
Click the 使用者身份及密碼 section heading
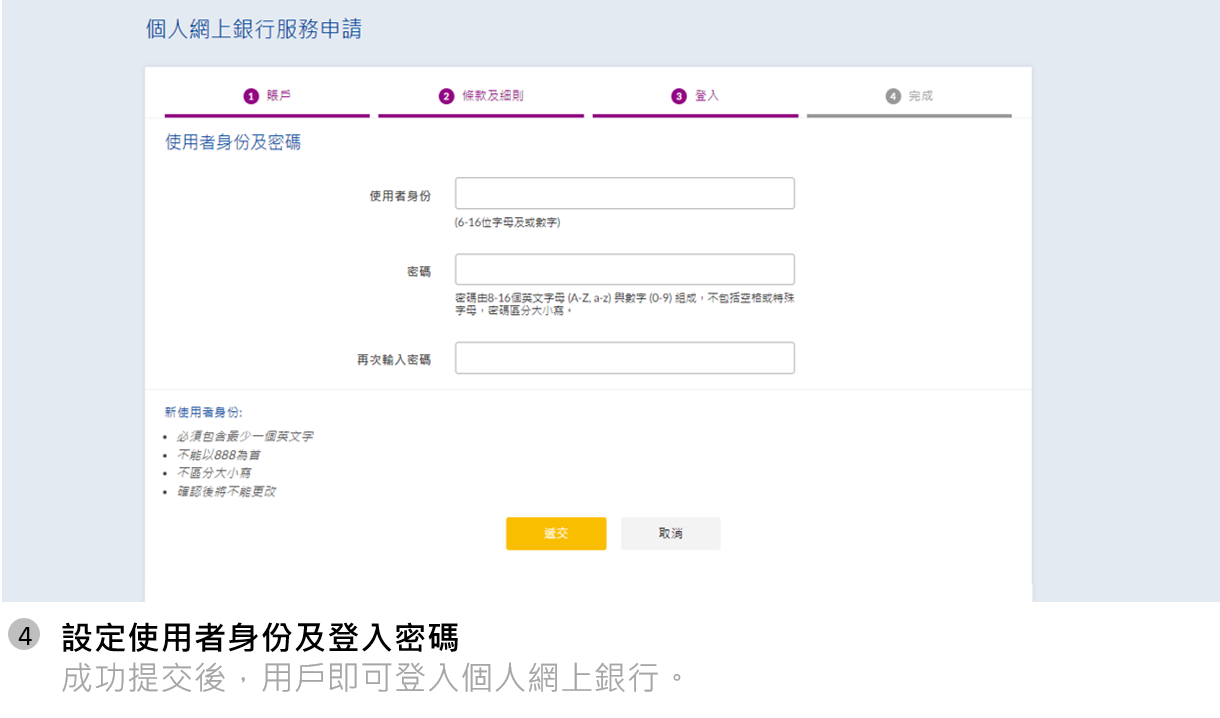(x=233, y=143)
